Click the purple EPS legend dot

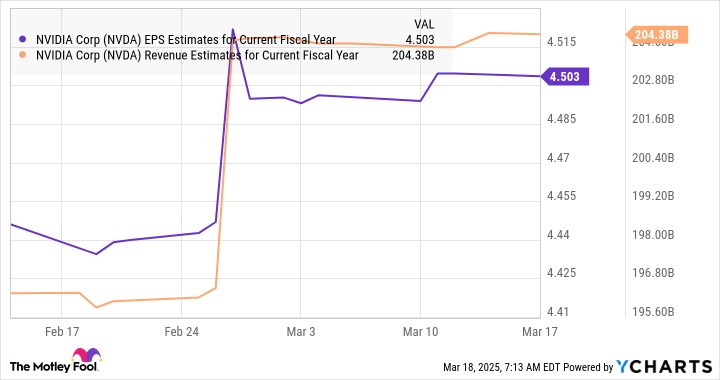pos(22,39)
